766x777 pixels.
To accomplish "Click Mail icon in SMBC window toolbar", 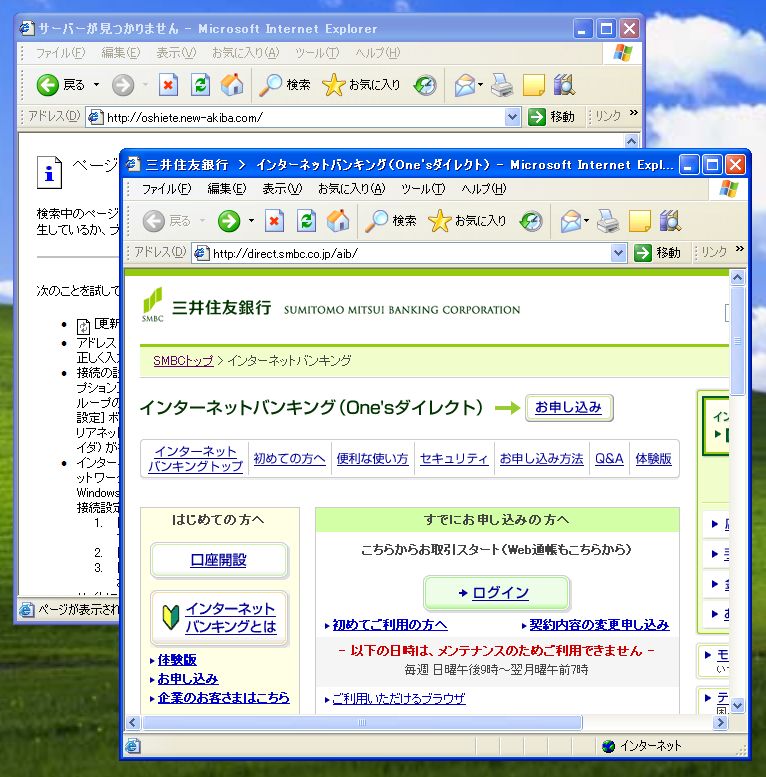I will click(571, 221).
